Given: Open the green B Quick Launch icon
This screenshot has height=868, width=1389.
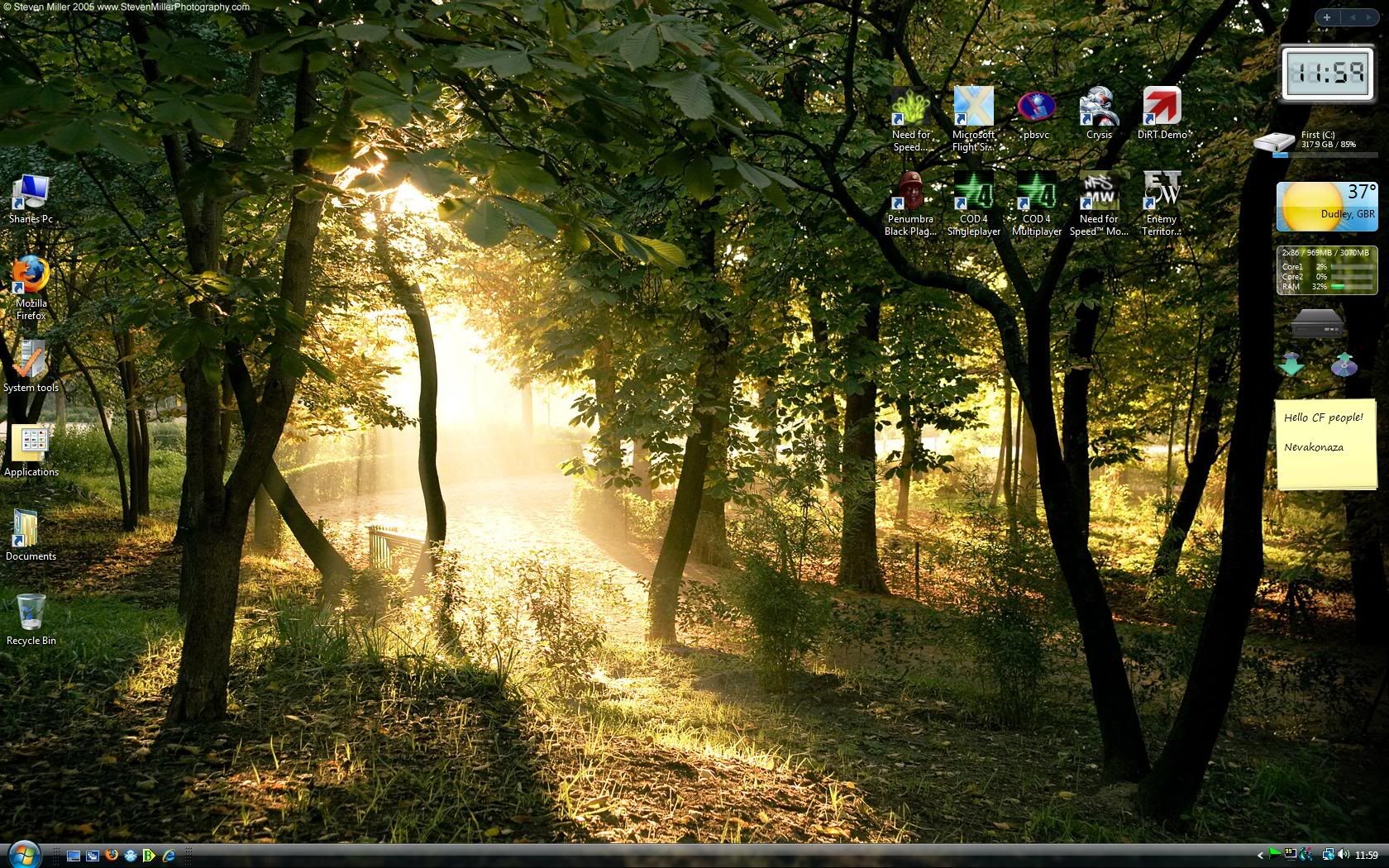Looking at the screenshot, I should (x=150, y=856).
